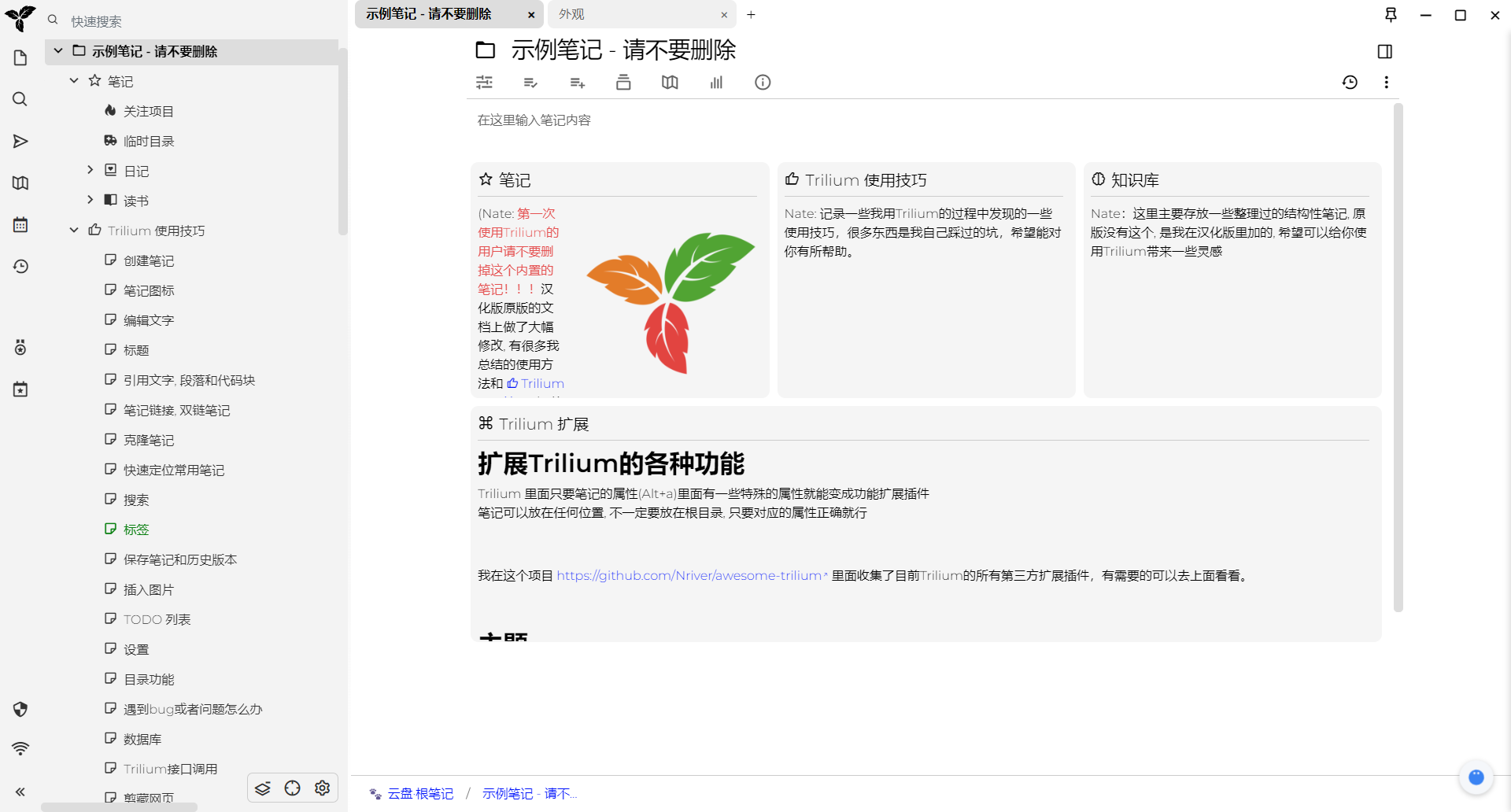Click the new note icon in sidebar
Viewport: 1511px width, 812px height.
click(20, 58)
